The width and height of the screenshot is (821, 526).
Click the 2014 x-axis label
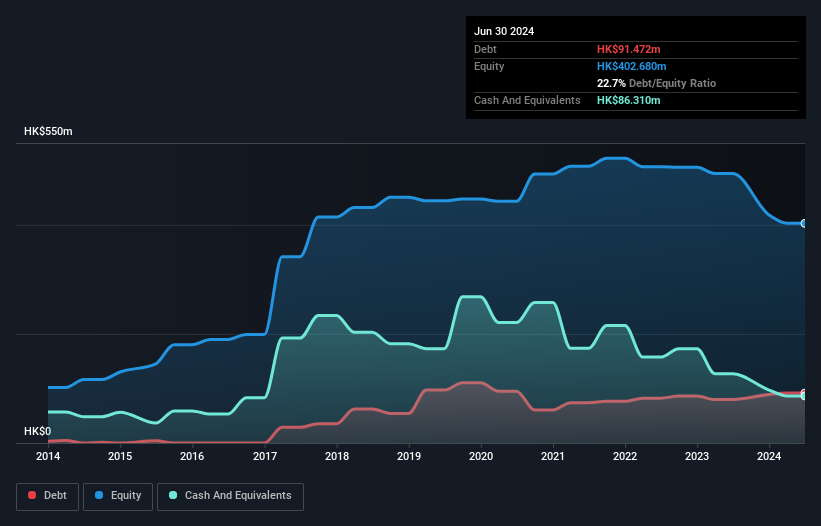click(x=48, y=456)
